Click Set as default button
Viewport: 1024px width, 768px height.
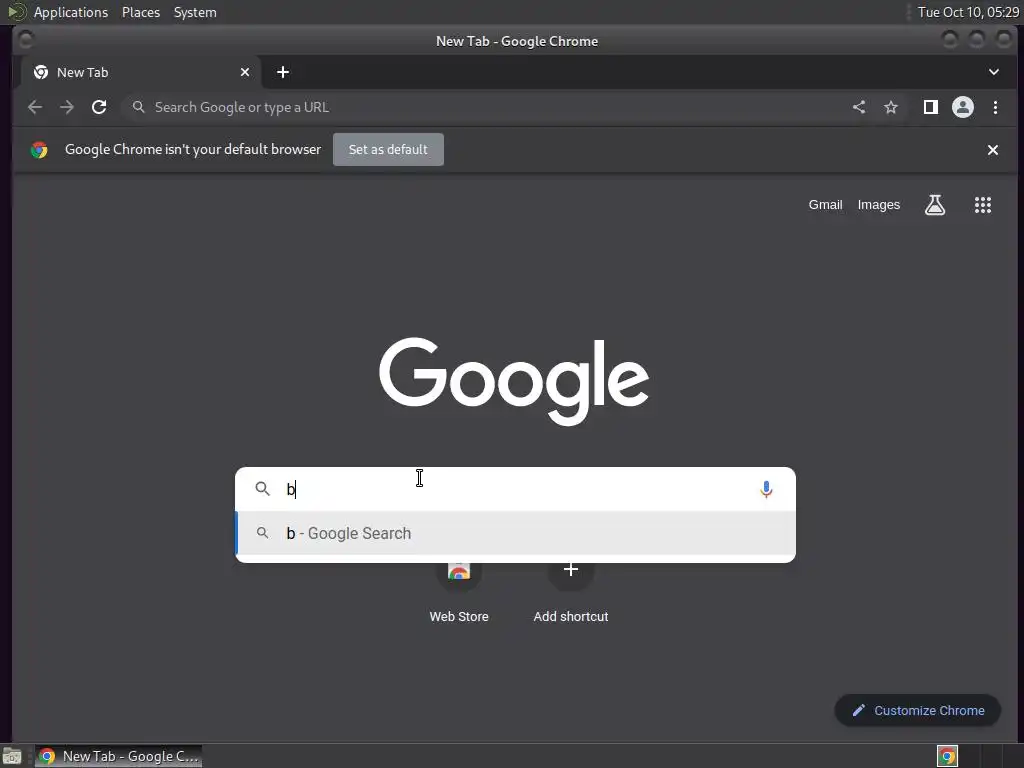[x=388, y=150]
